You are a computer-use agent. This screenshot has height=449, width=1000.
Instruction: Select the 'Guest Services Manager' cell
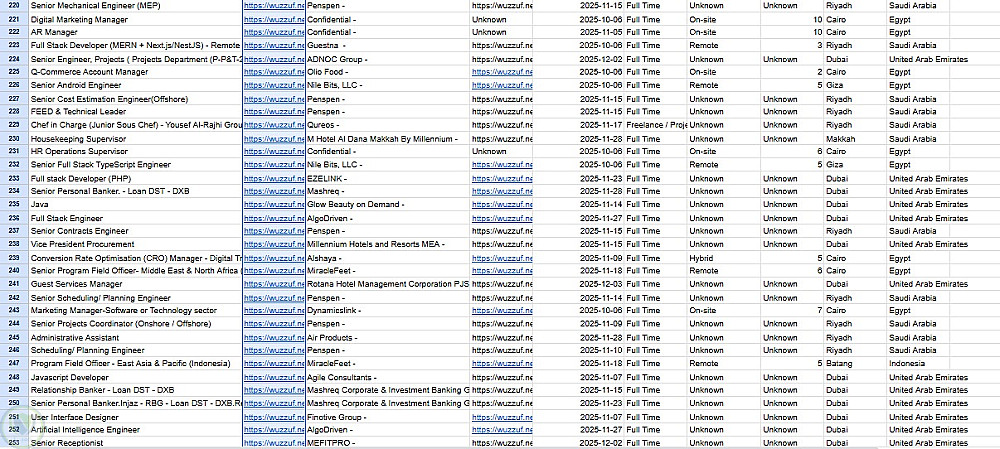point(135,284)
